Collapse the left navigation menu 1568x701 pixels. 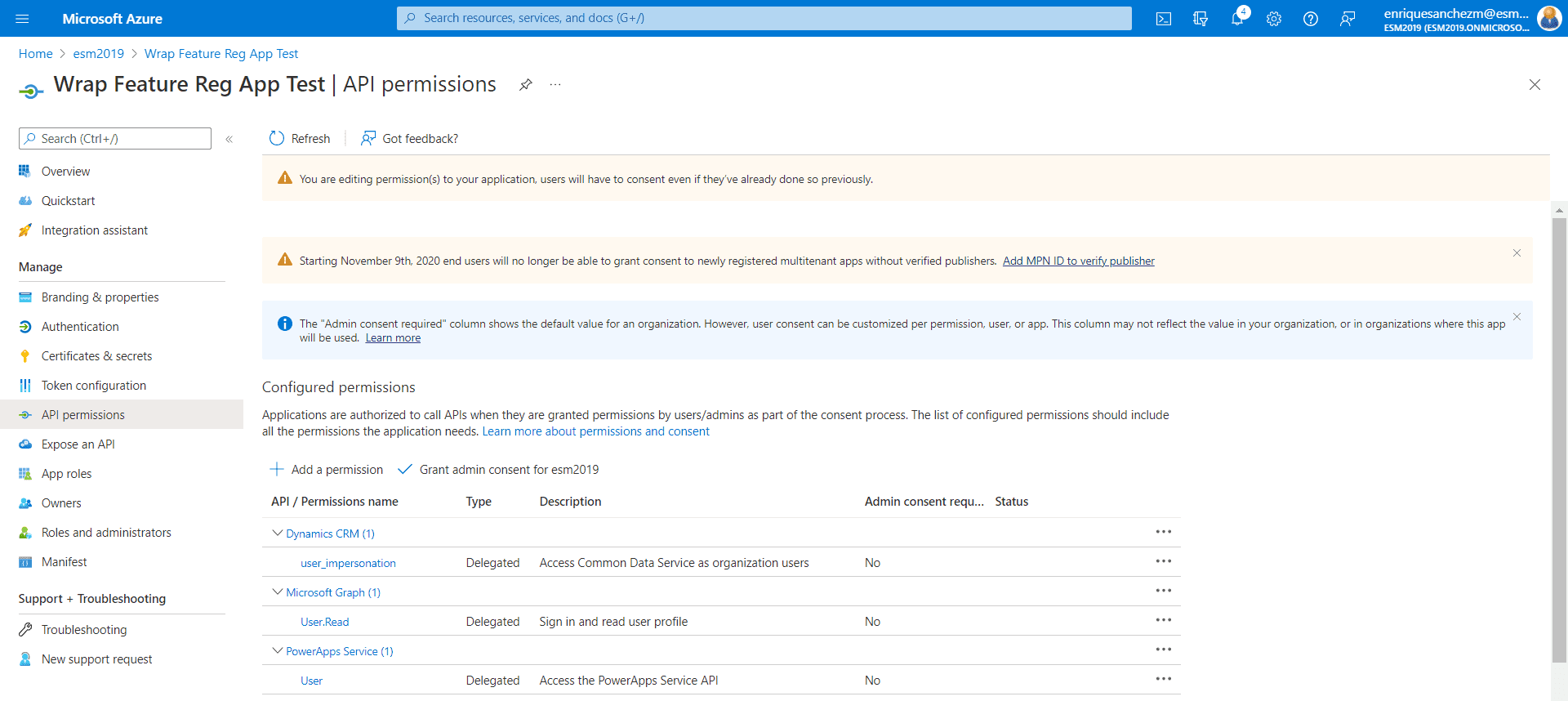coord(229,139)
